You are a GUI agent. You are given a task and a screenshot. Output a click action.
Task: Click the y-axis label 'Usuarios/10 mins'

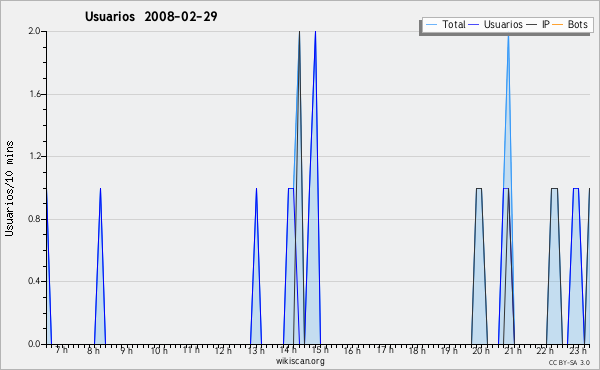[x=9, y=189]
